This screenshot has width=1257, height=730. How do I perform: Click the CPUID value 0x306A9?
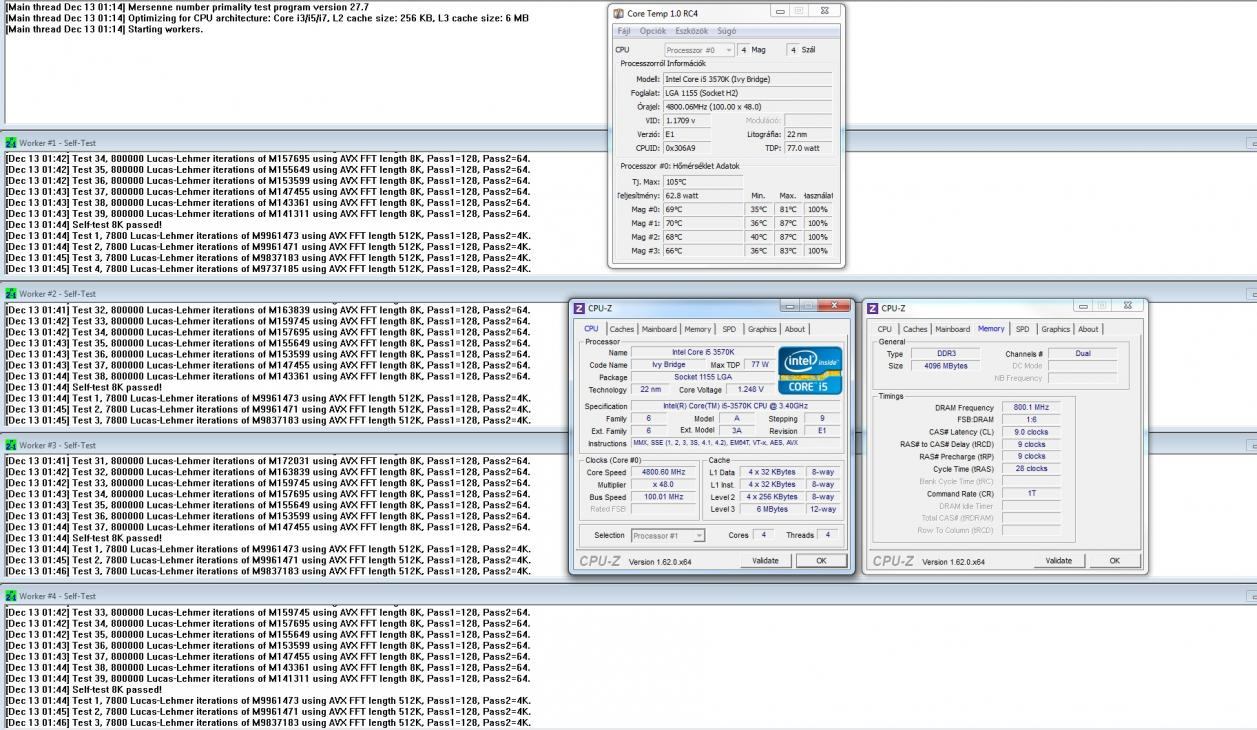[x=687, y=148]
